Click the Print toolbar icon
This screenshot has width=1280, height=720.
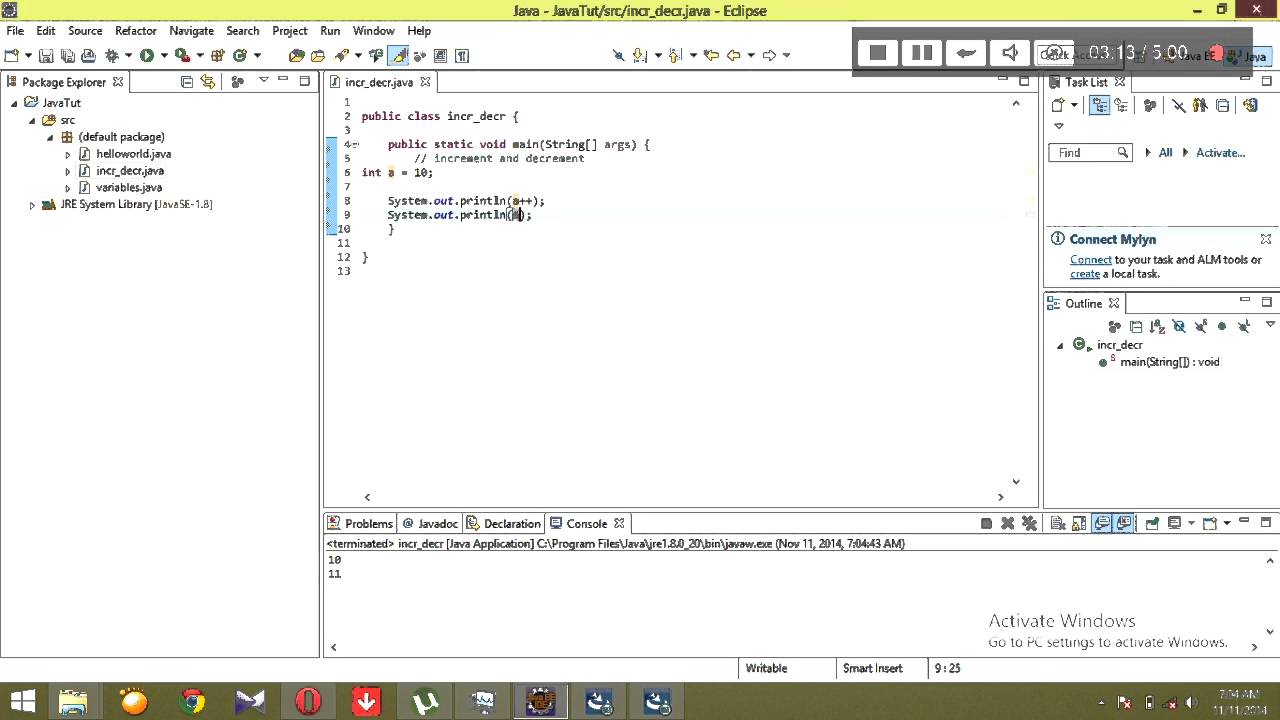88,55
